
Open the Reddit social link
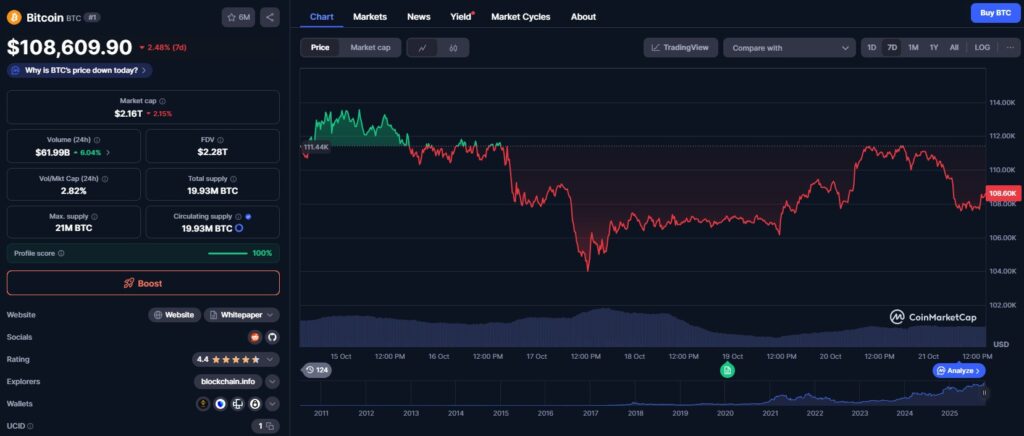tap(255, 337)
